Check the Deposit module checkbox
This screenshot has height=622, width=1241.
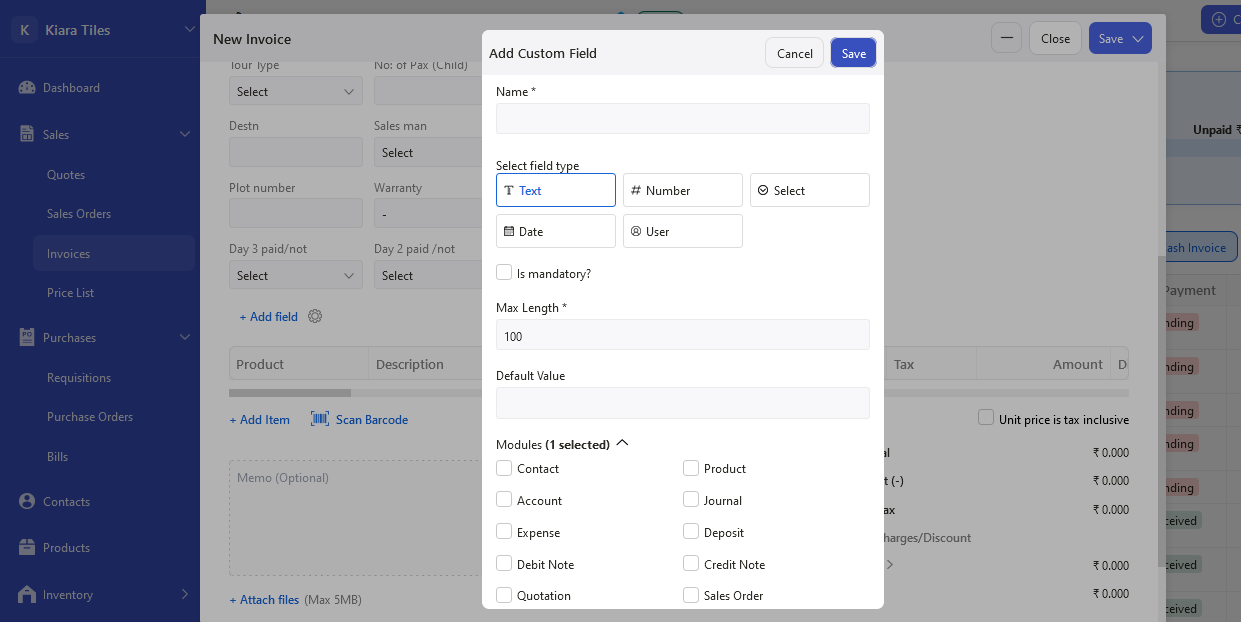point(691,532)
